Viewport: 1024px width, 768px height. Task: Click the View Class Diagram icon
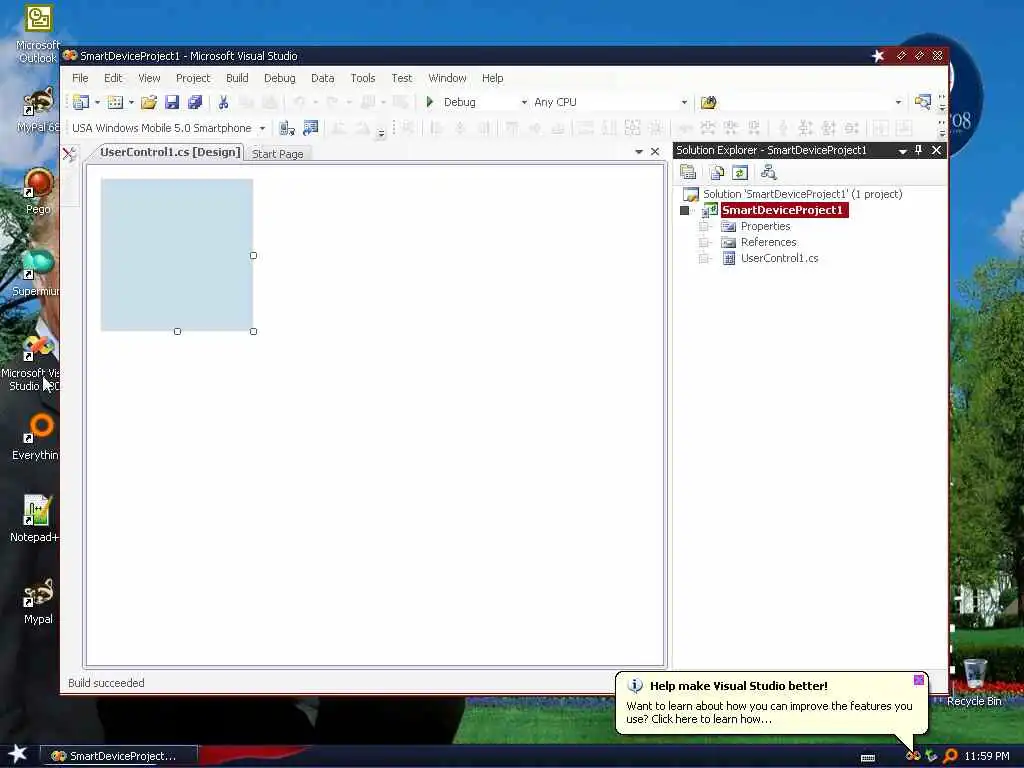click(769, 172)
